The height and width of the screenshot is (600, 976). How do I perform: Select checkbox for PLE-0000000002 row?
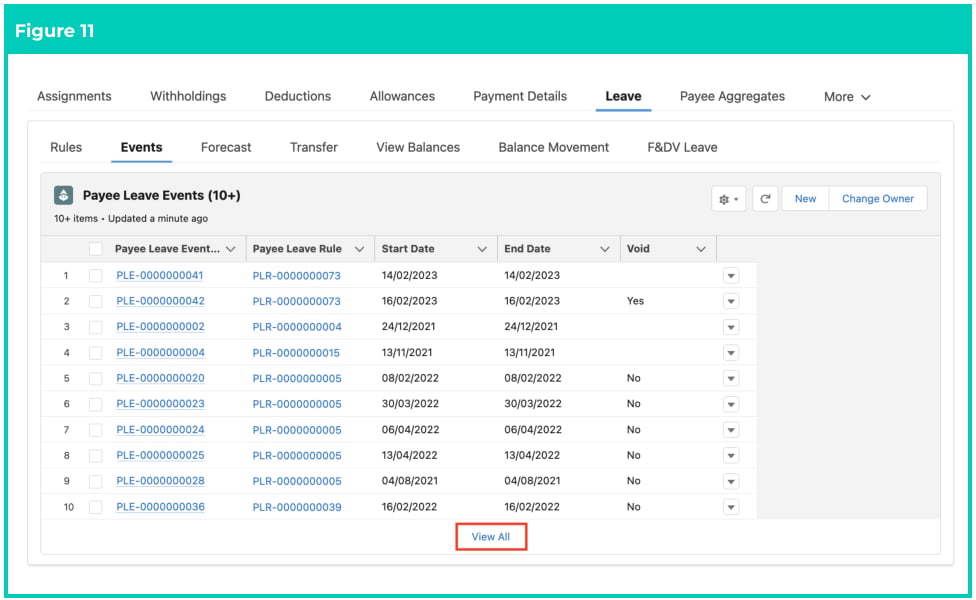pos(95,327)
